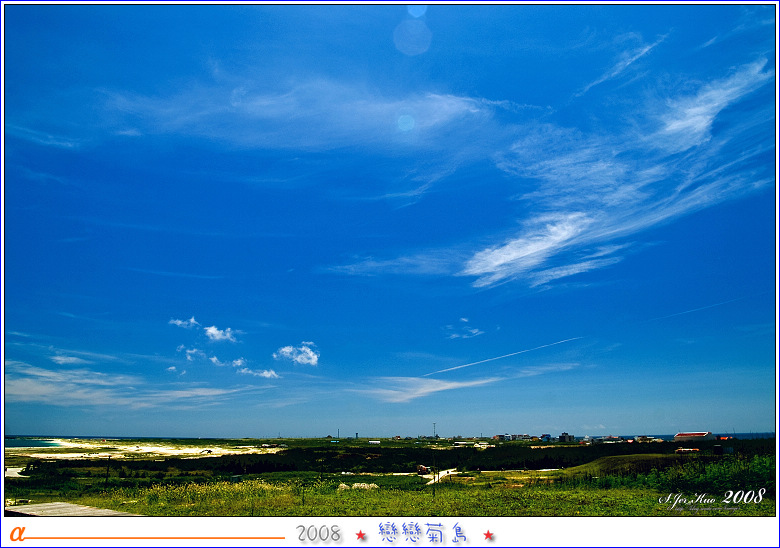This screenshot has width=780, height=548.
Task: Click the winding path in the green field
Action: (x=438, y=476)
